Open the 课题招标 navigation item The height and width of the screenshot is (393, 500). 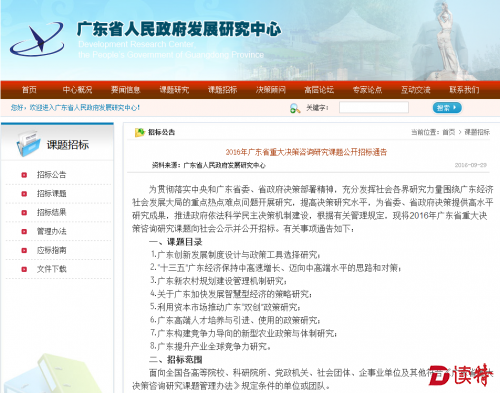pyautogui.click(x=222, y=90)
